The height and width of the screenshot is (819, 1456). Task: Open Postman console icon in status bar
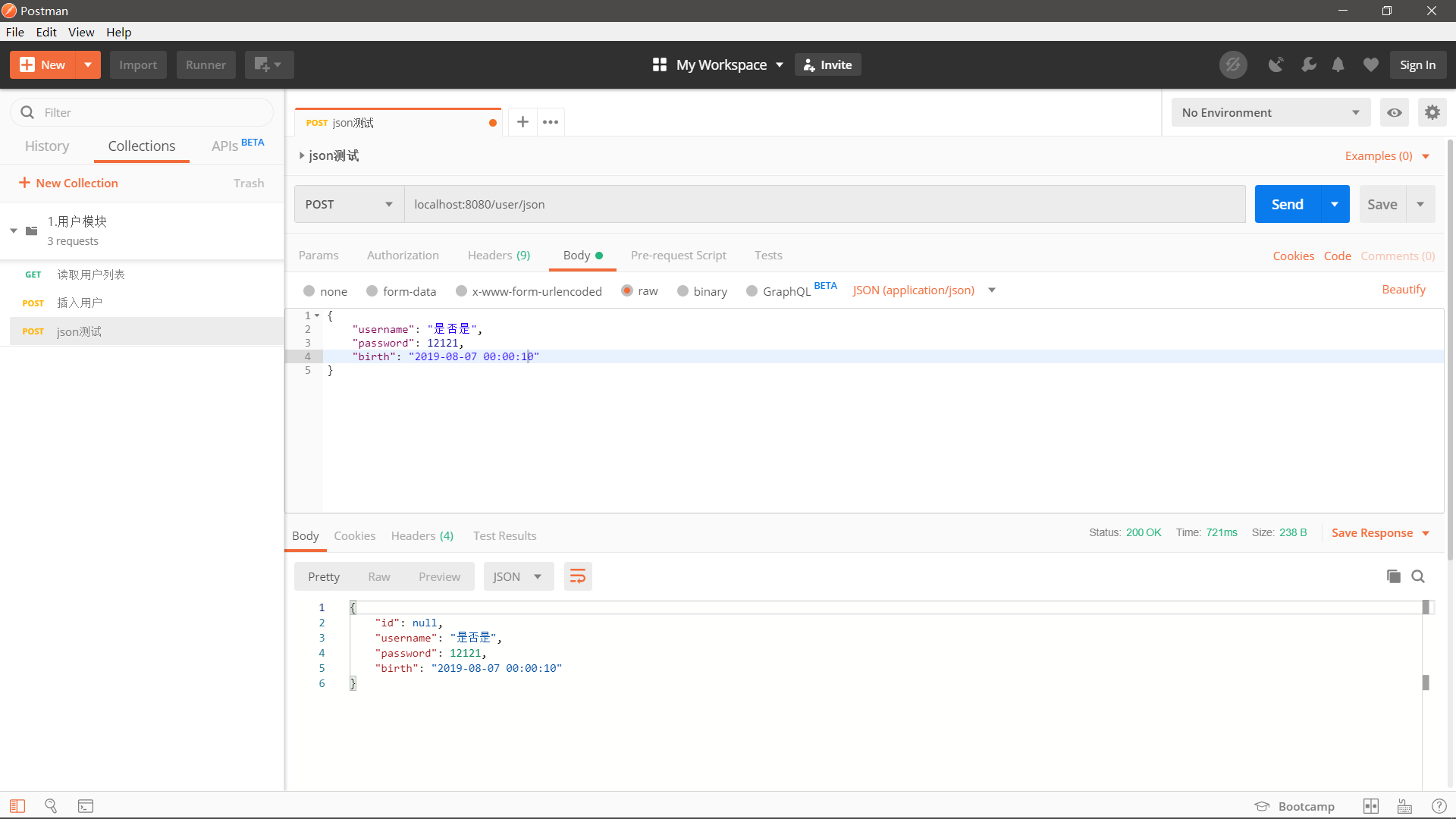(x=86, y=806)
